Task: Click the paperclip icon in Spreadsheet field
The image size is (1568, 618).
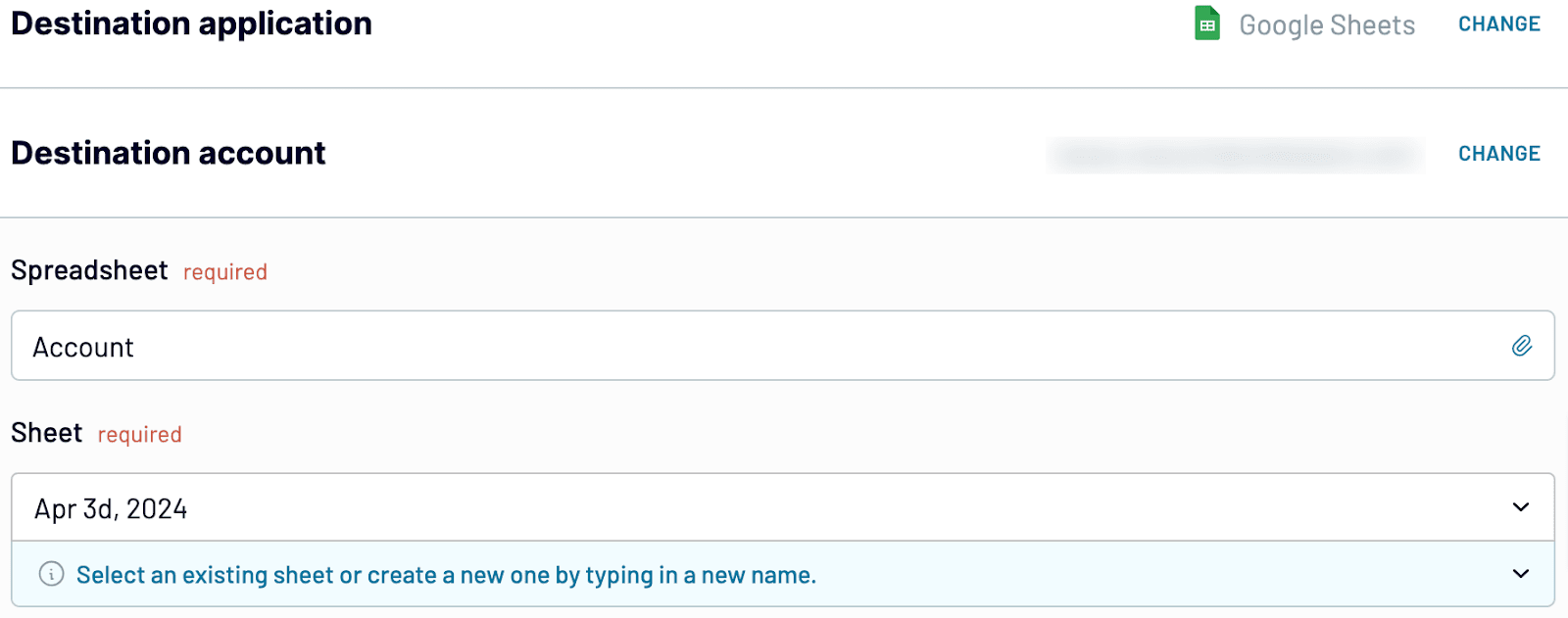Action: coord(1522,346)
